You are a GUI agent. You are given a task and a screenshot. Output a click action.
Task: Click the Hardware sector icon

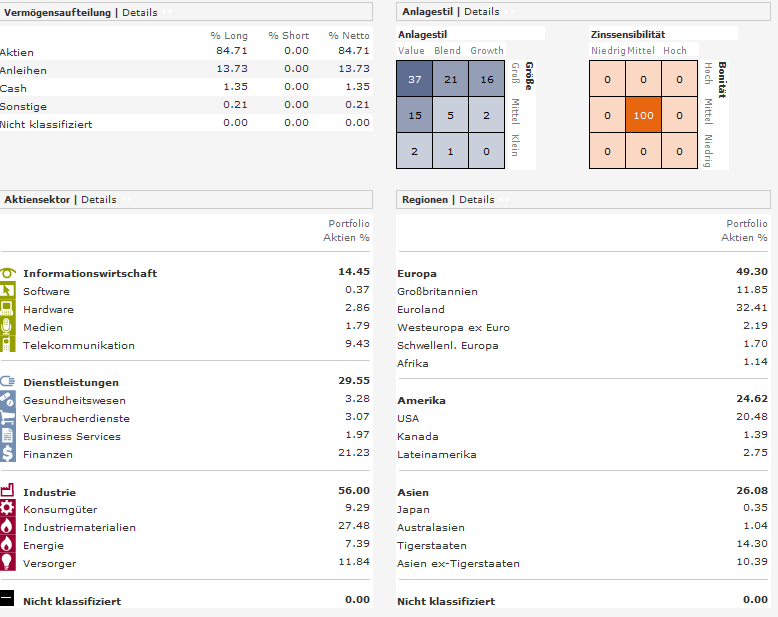(8, 309)
